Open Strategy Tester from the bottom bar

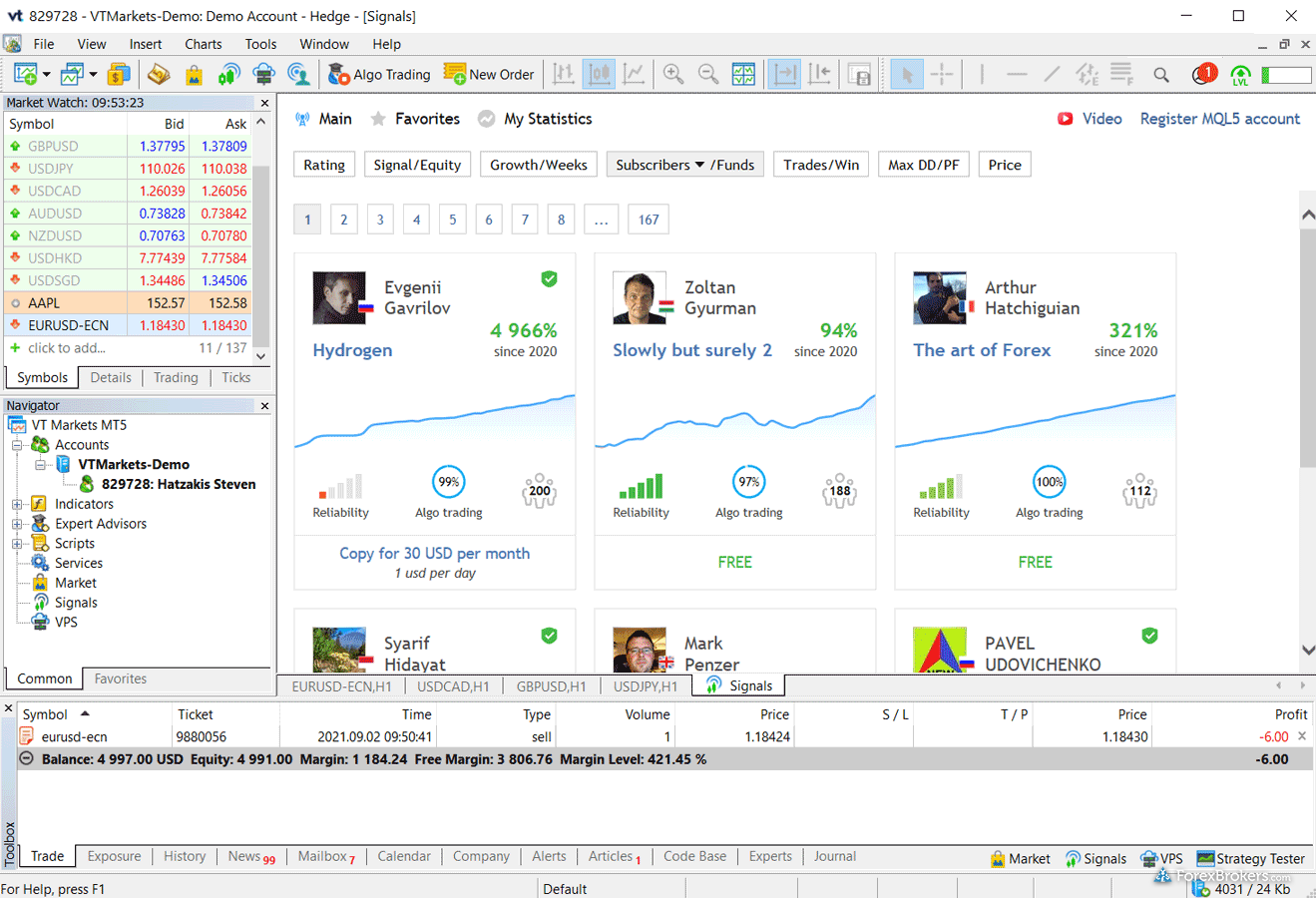tap(1250, 858)
